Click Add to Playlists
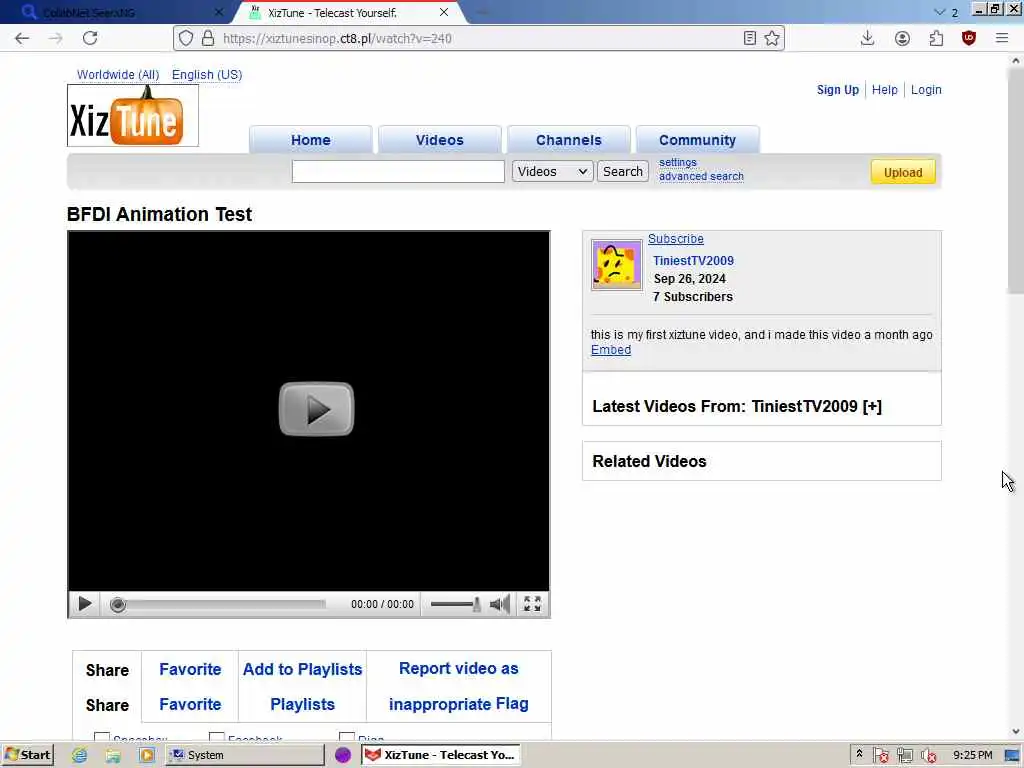Image resolution: width=1024 pixels, height=768 pixels. click(302, 669)
